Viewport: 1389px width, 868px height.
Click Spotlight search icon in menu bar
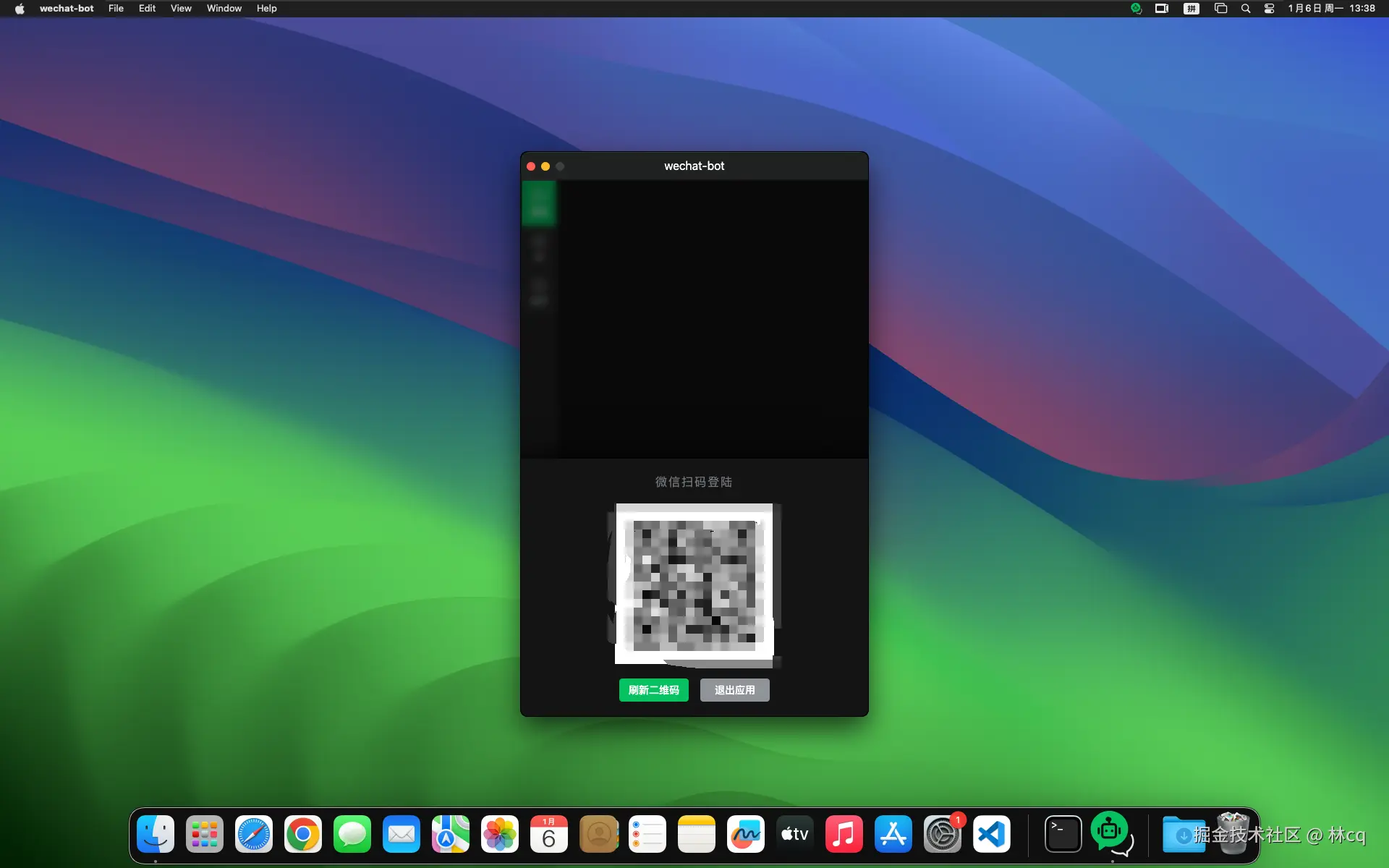coord(1245,9)
